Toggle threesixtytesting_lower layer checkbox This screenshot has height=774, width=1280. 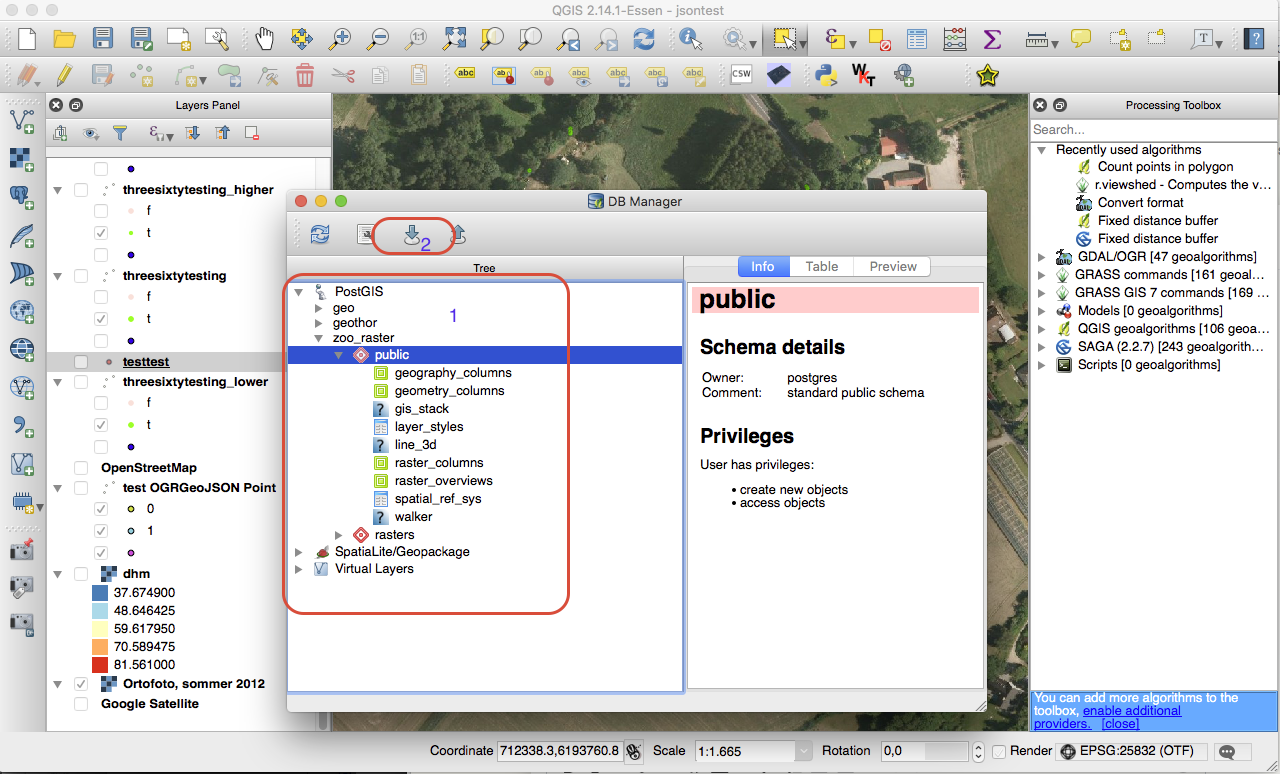pos(81,382)
